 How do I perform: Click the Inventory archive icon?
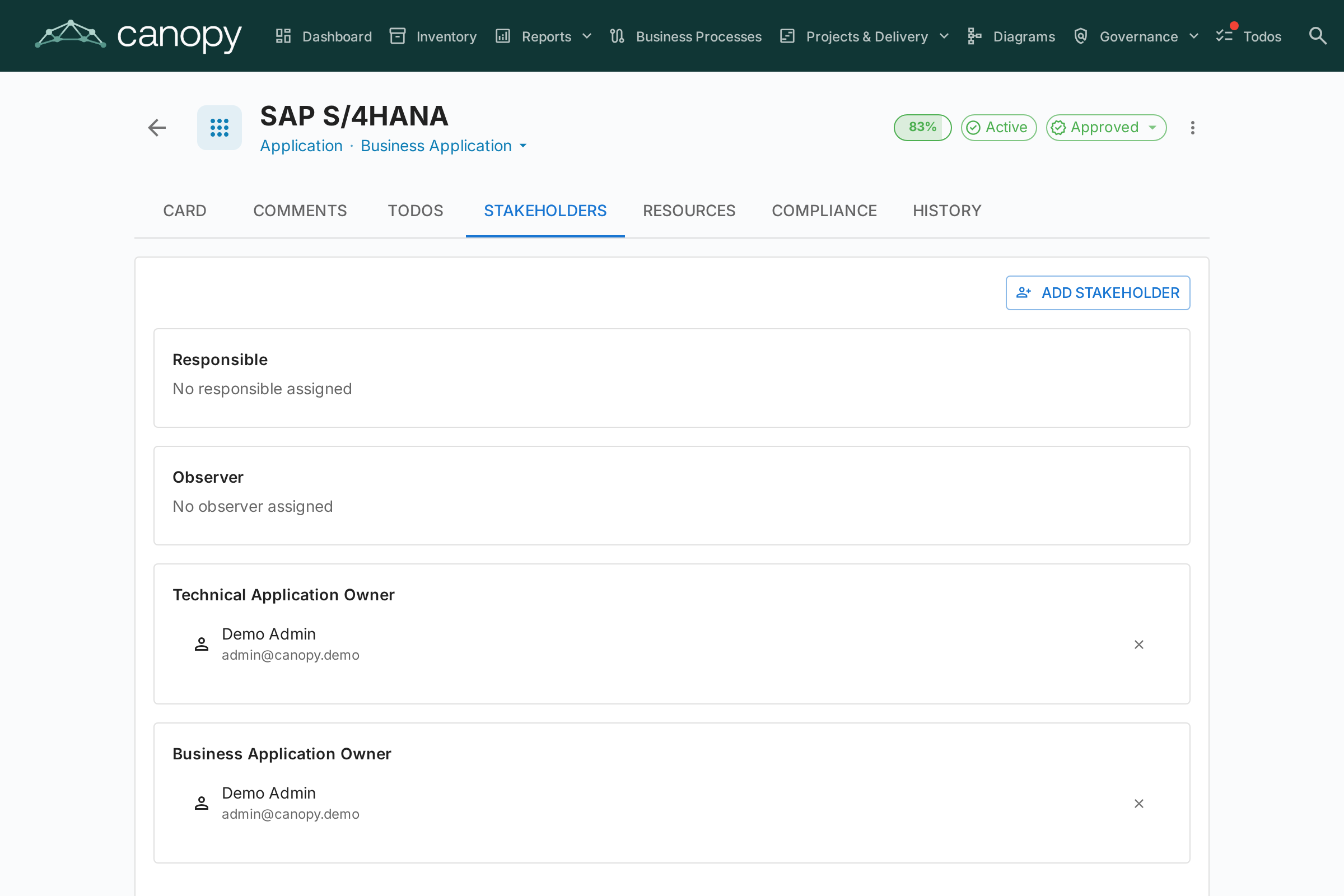(x=398, y=36)
